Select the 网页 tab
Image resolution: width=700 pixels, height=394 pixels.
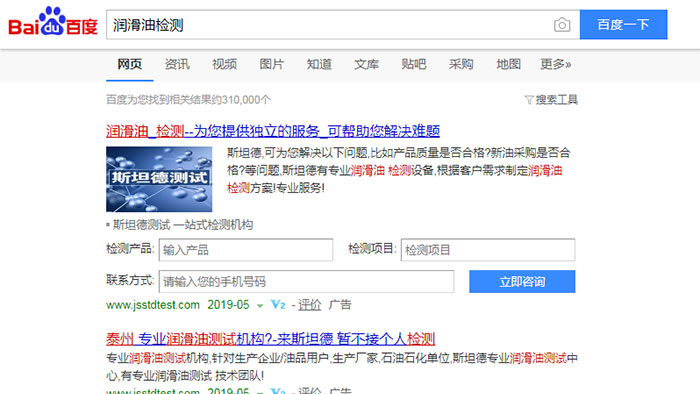pos(129,64)
